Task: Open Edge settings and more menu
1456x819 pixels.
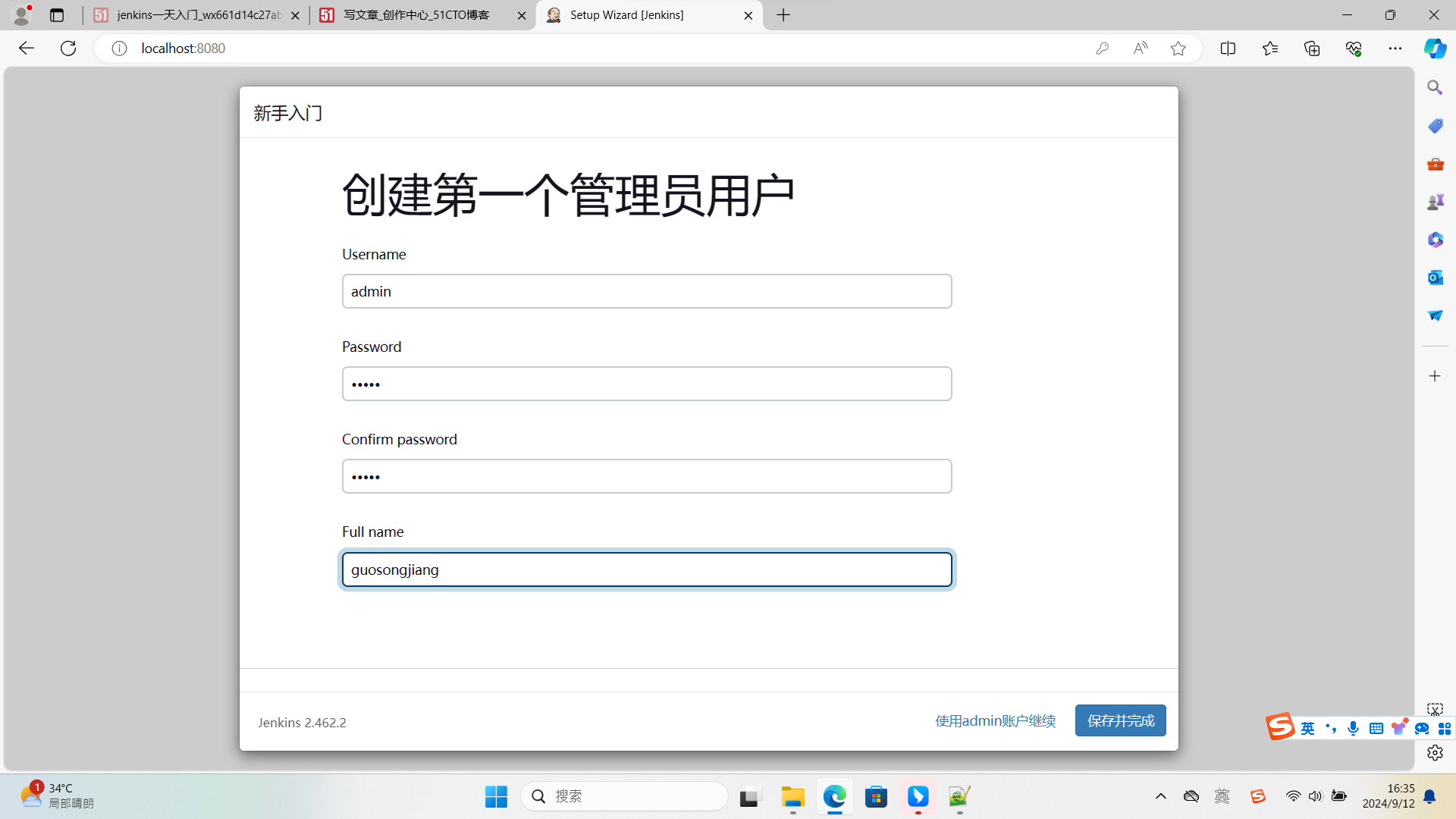Action: click(1395, 49)
